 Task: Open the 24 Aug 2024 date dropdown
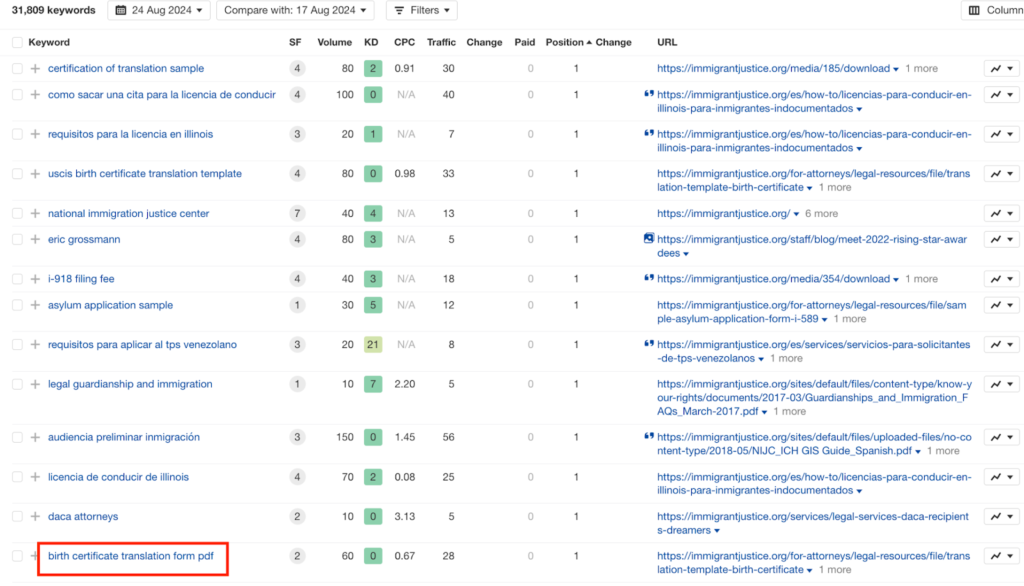coord(158,10)
